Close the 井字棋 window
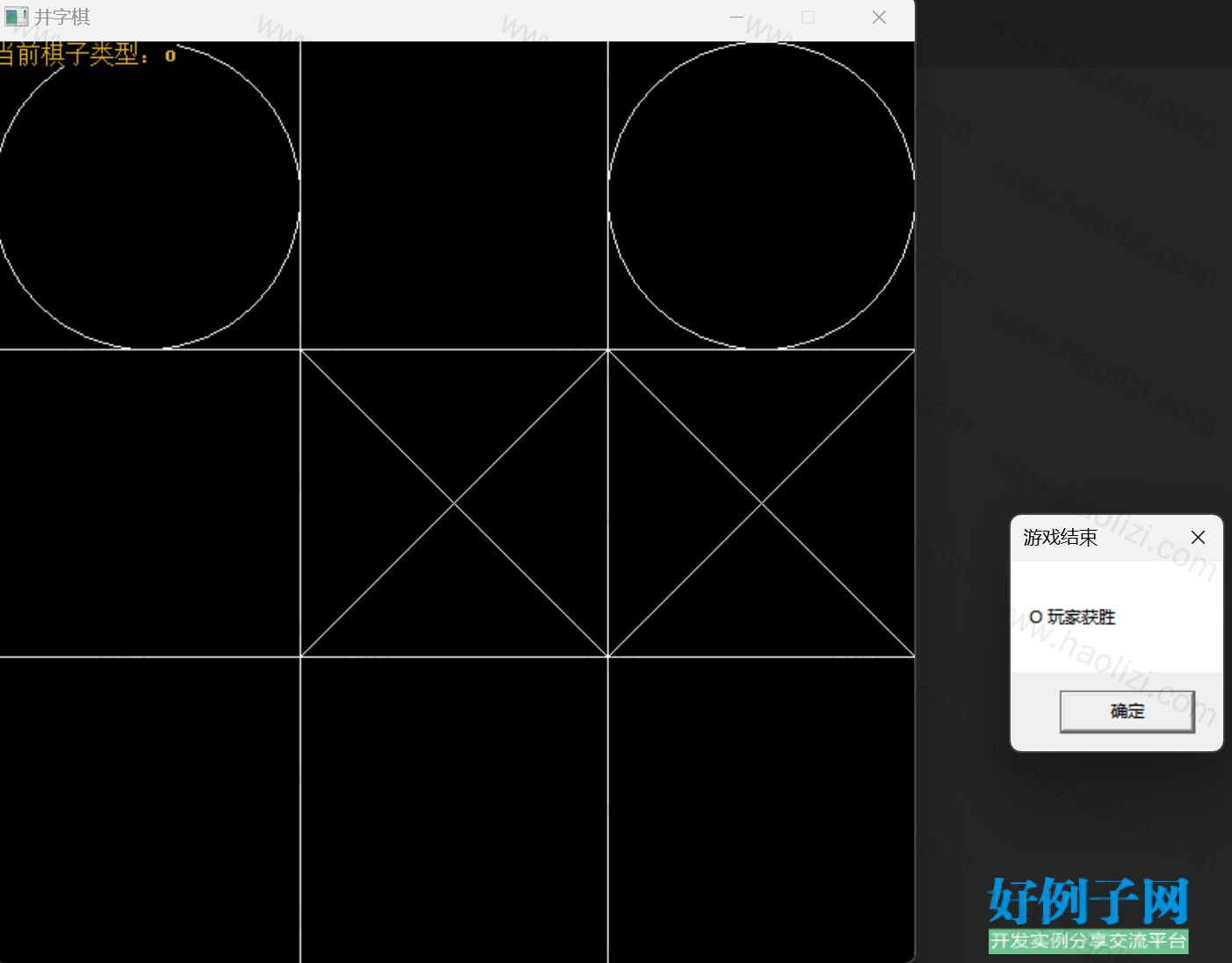Screen dimensions: 1232x963 [879, 18]
